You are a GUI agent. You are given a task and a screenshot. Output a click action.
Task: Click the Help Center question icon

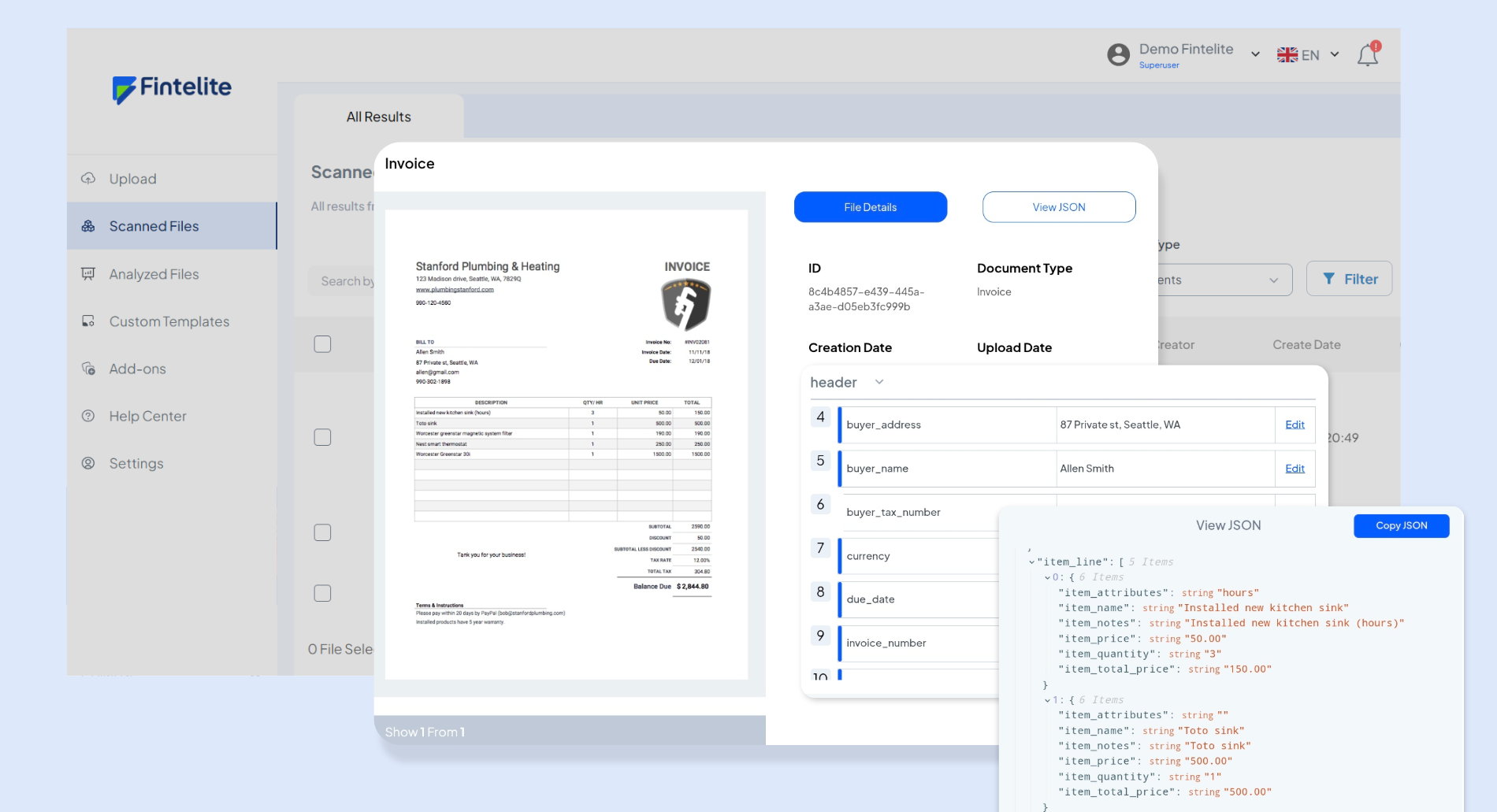click(88, 416)
